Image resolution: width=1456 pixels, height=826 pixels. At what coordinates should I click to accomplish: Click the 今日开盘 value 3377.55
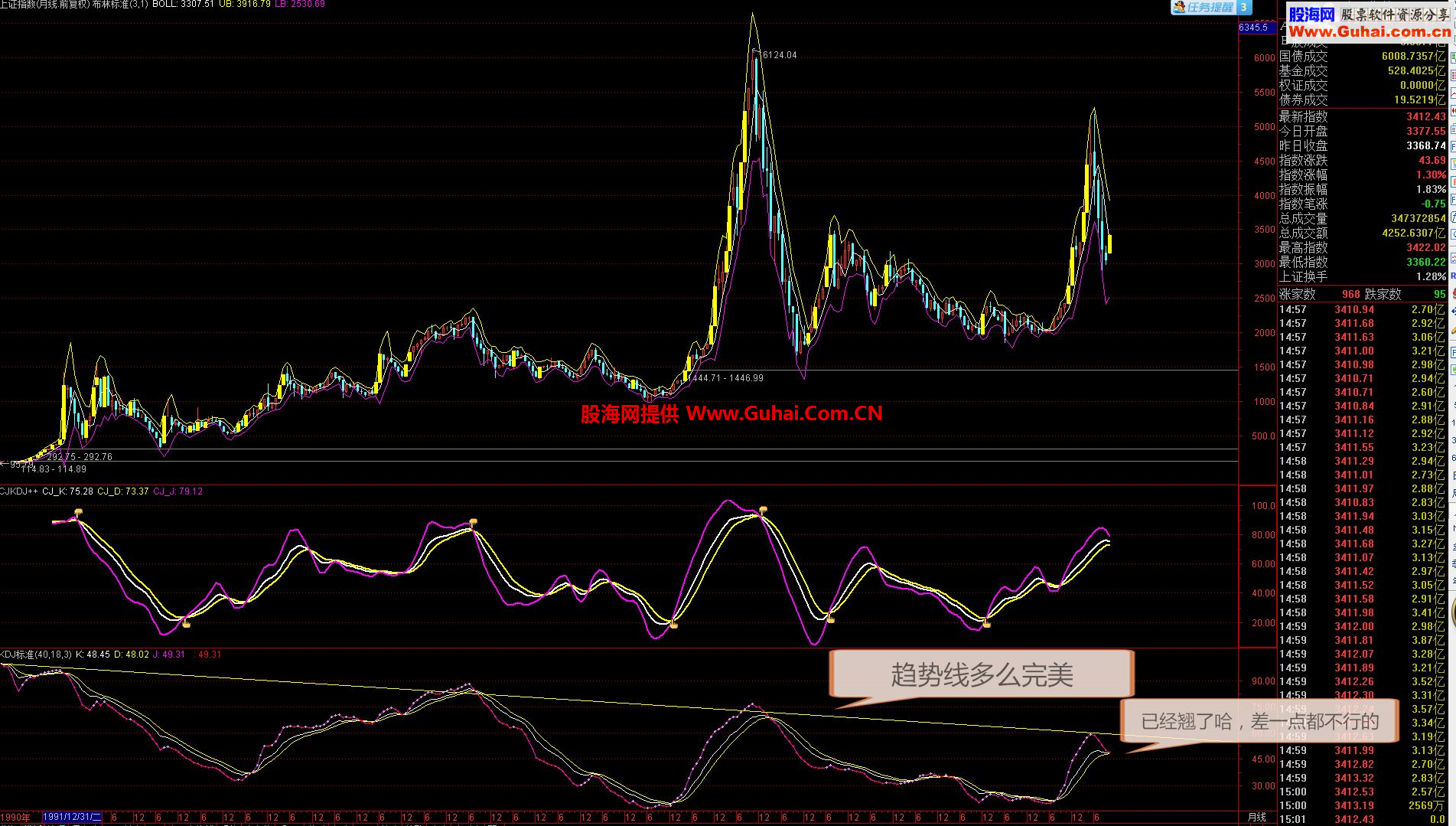click(1426, 131)
